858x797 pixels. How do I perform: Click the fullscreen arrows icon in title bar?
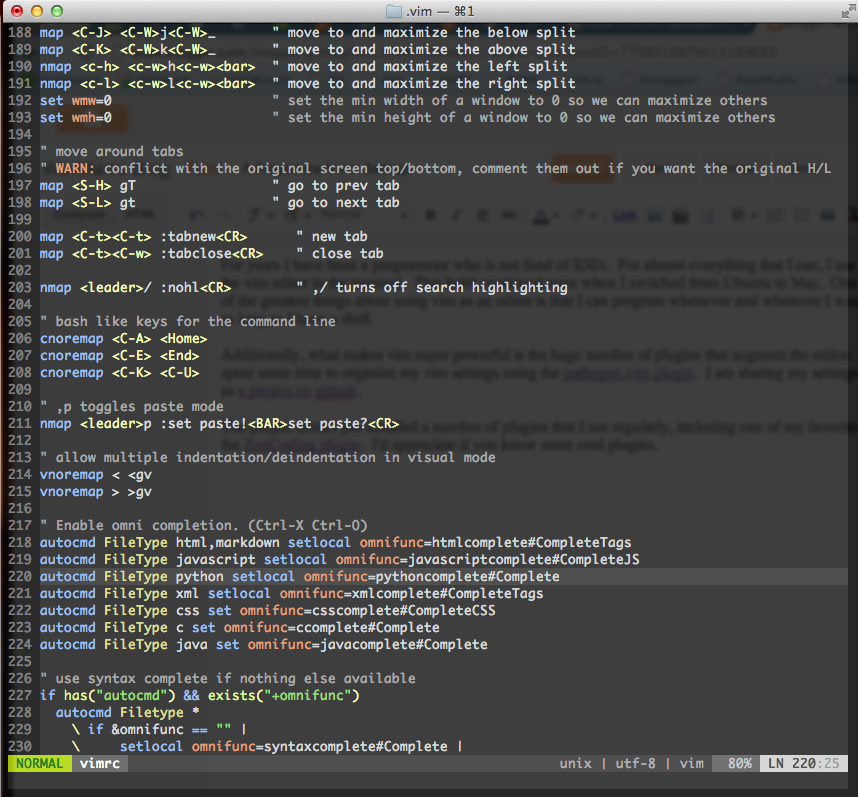point(849,11)
